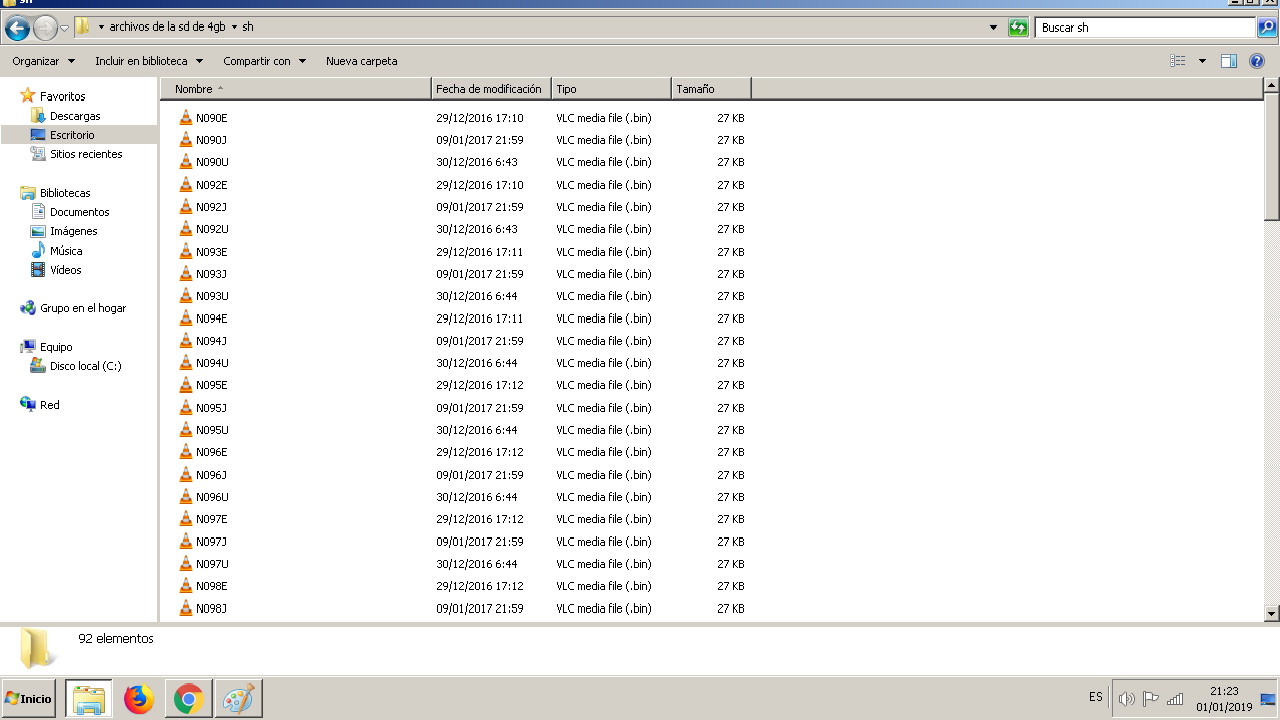Select file N096E
The image size is (1280, 720).
[212, 452]
